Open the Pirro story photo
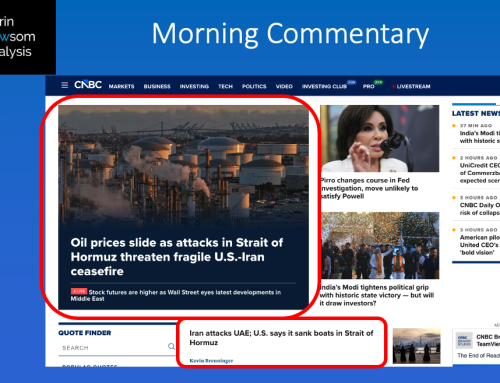500x383 pixels. pyautogui.click(x=379, y=138)
